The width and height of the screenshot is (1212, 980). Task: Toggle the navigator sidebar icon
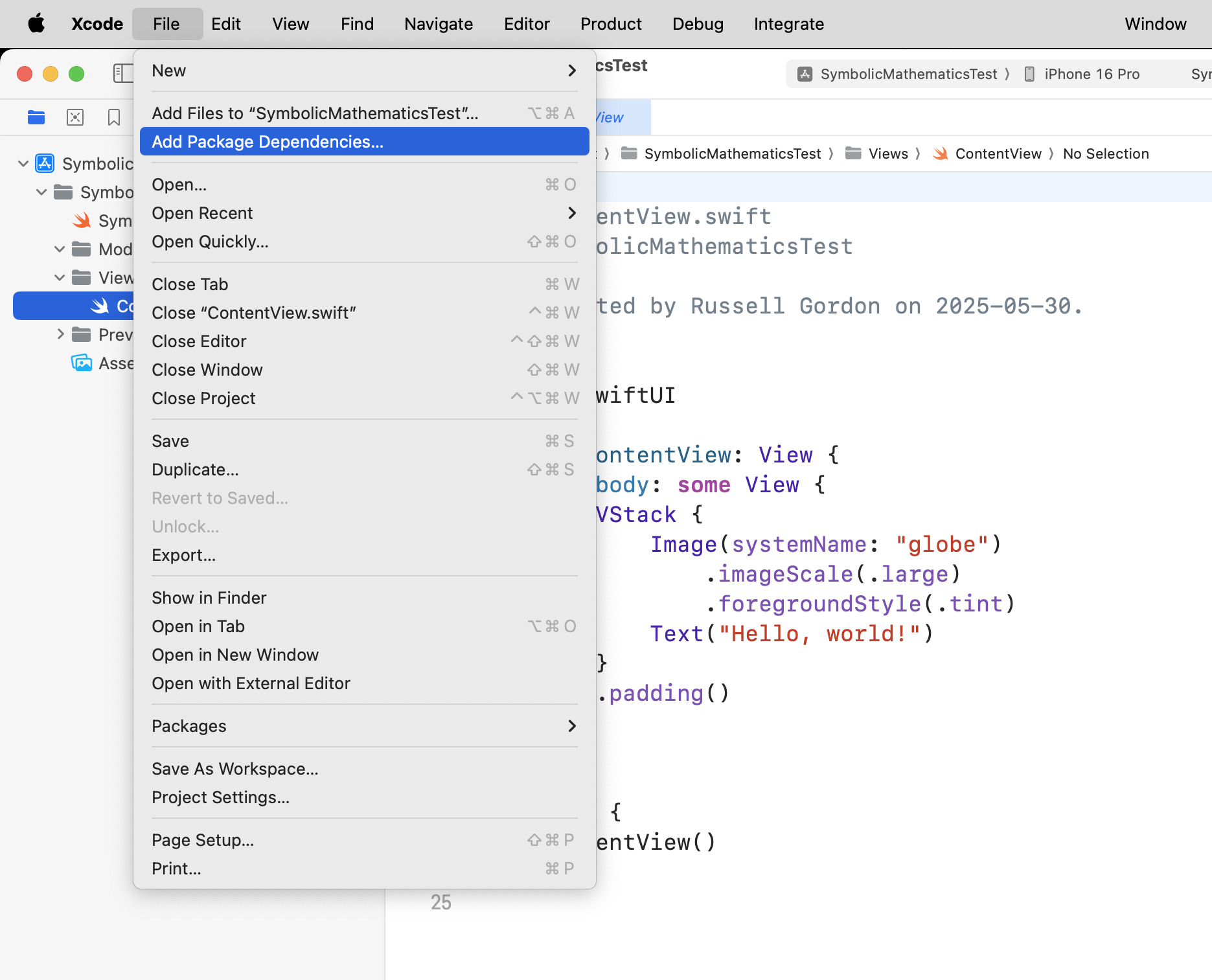tap(122, 73)
